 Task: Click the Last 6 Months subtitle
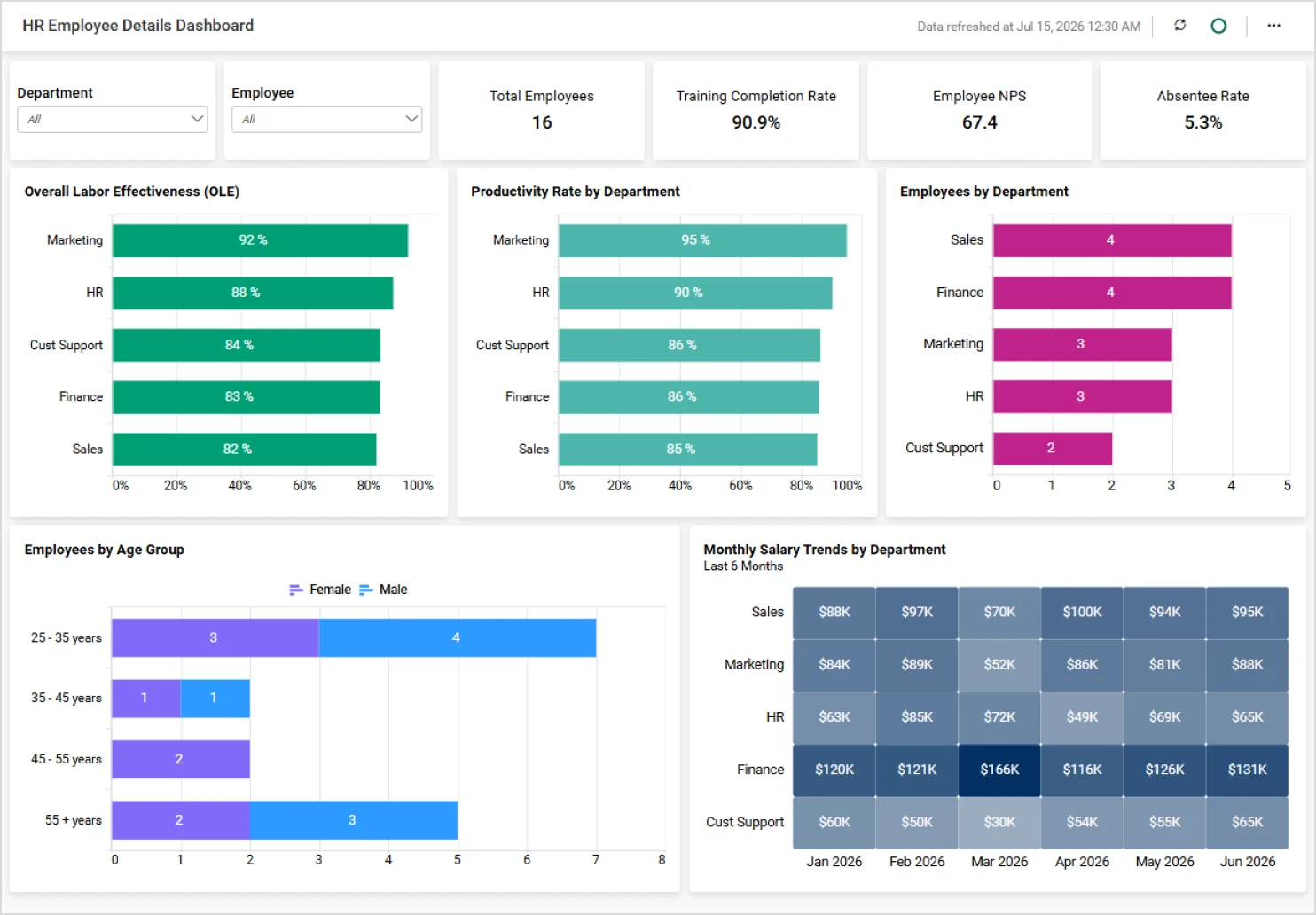(x=743, y=567)
